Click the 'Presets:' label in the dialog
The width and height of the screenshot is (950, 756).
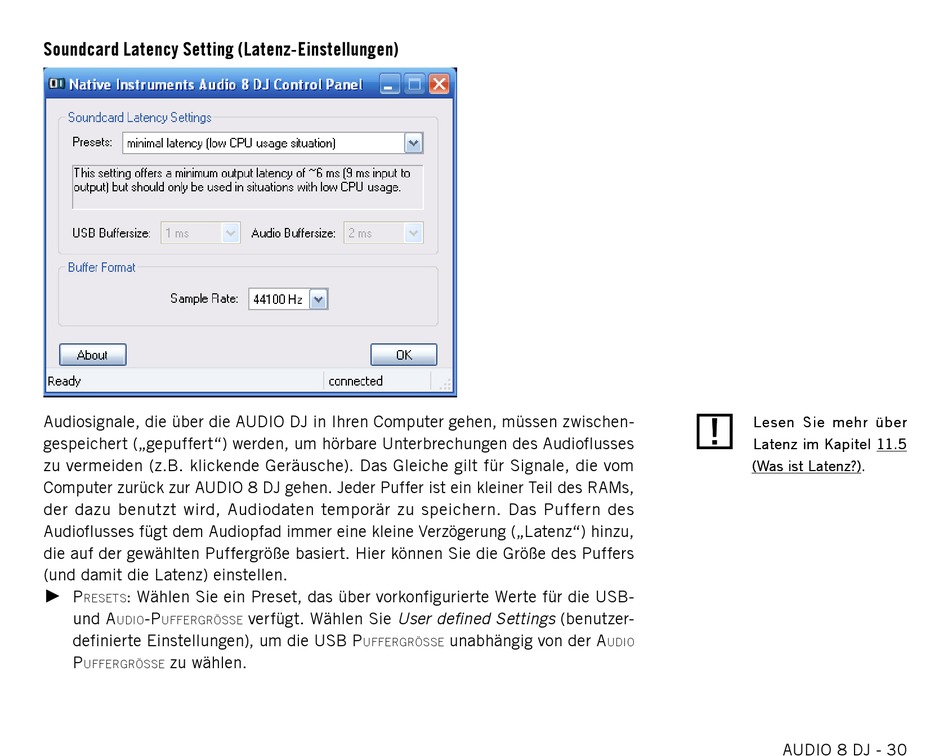(x=92, y=142)
